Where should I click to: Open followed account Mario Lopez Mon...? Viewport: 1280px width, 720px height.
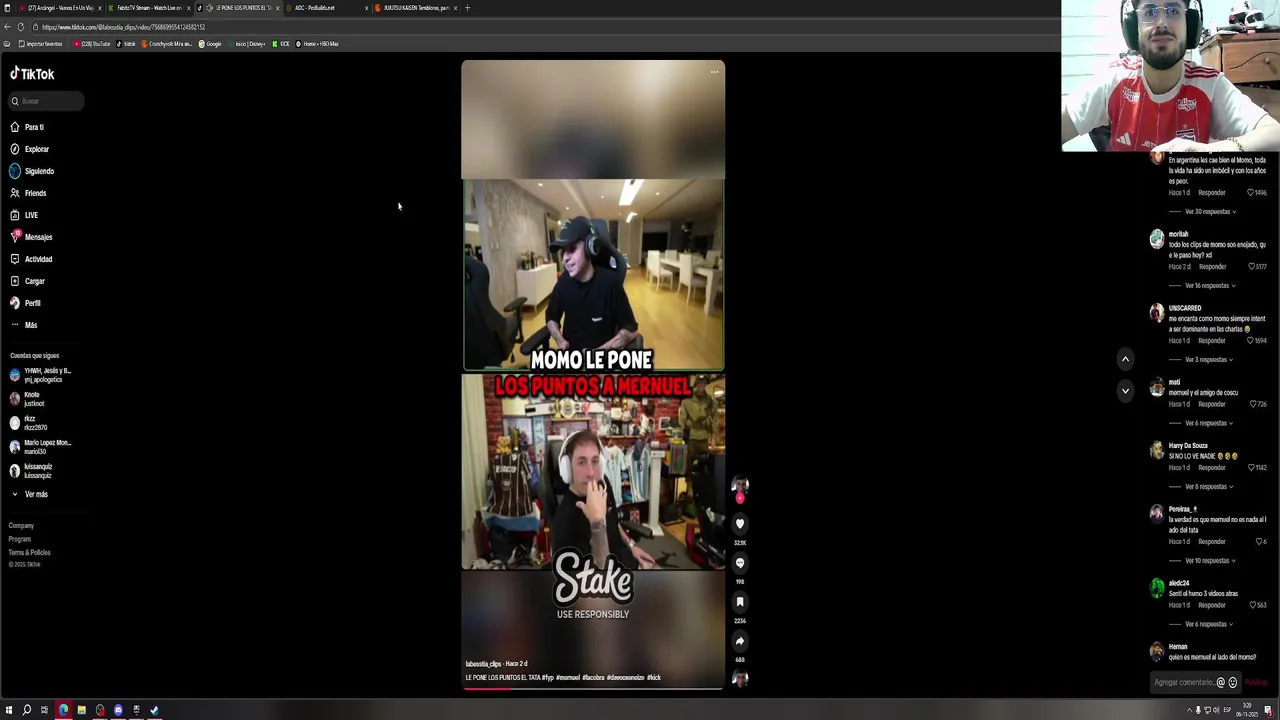point(40,447)
